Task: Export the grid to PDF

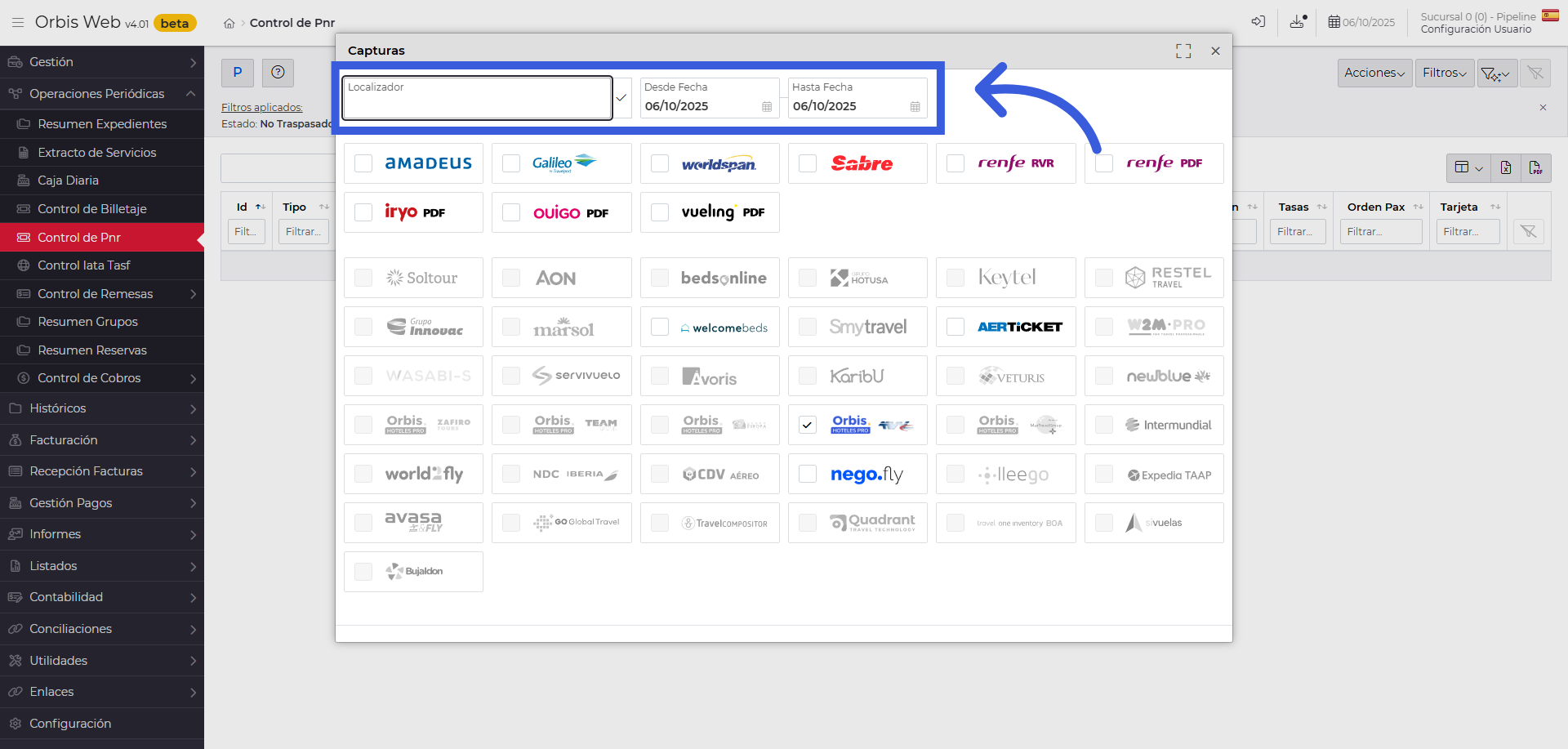Action: [x=1536, y=168]
